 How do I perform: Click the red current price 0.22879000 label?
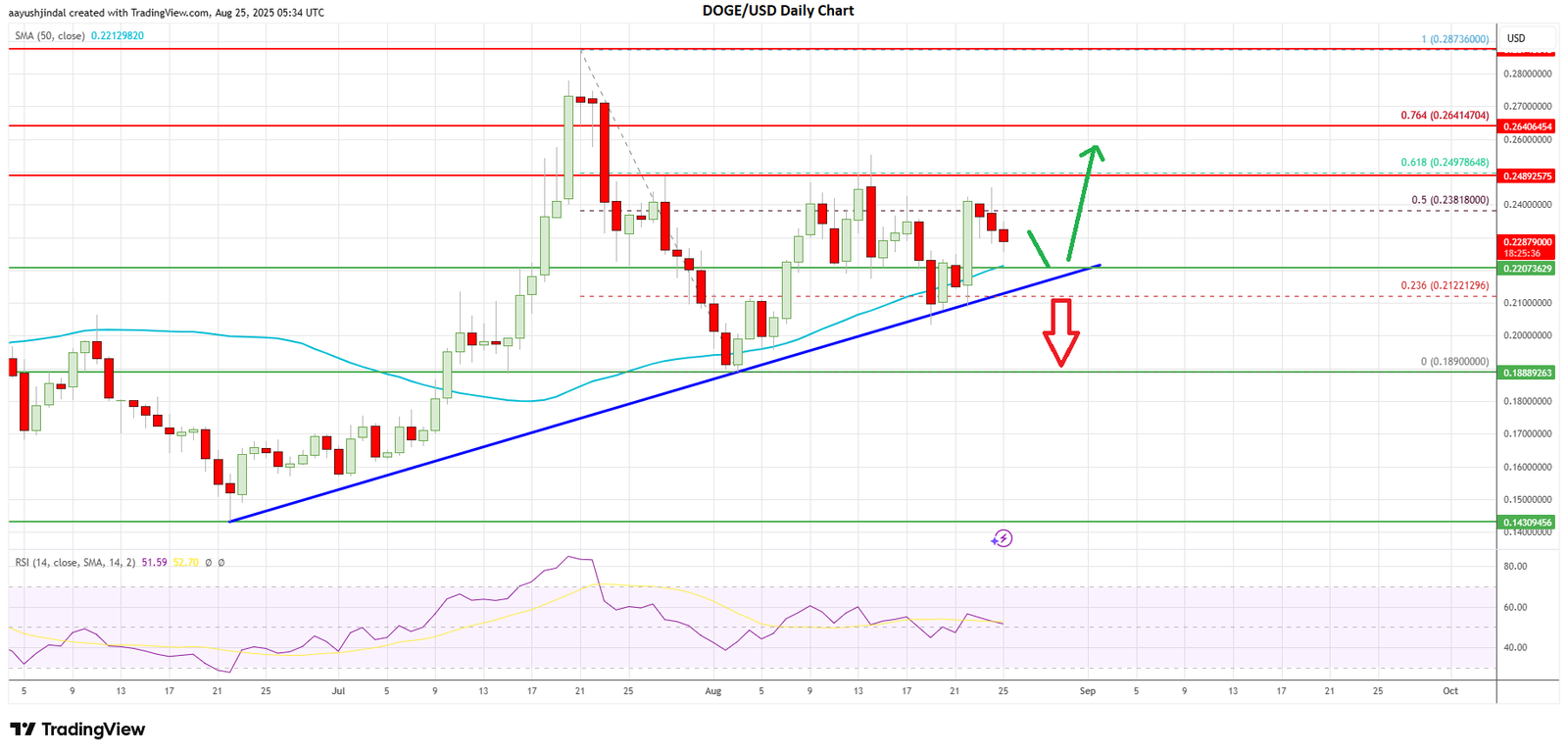point(1527,241)
